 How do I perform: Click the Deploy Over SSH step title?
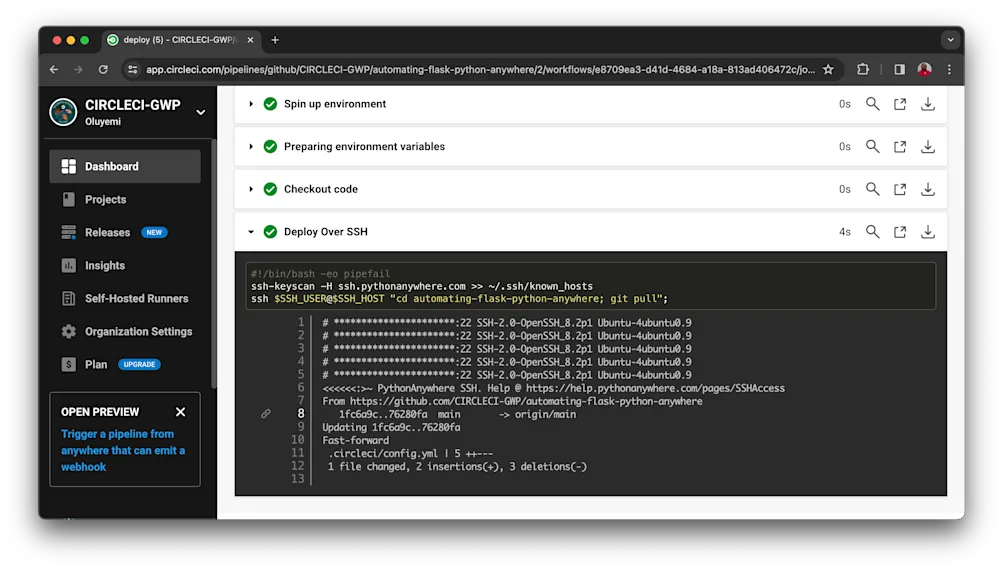326,232
